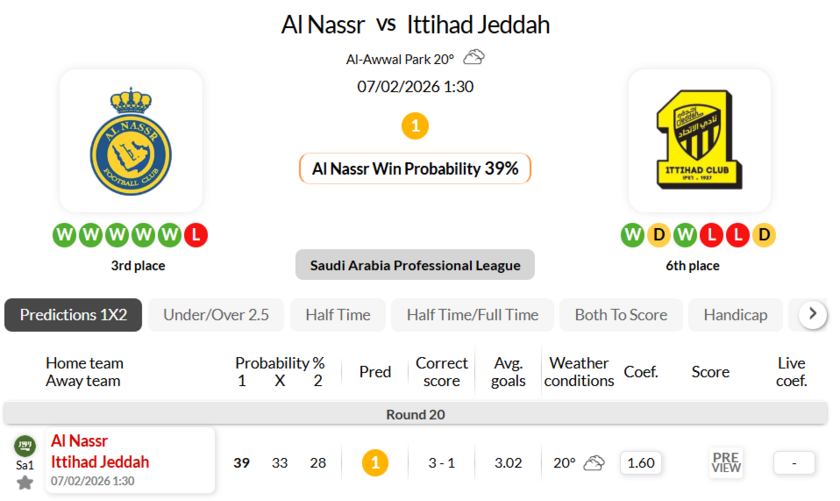The height and width of the screenshot is (501, 840).
Task: Click the Round 20 header bar
Action: (x=415, y=414)
